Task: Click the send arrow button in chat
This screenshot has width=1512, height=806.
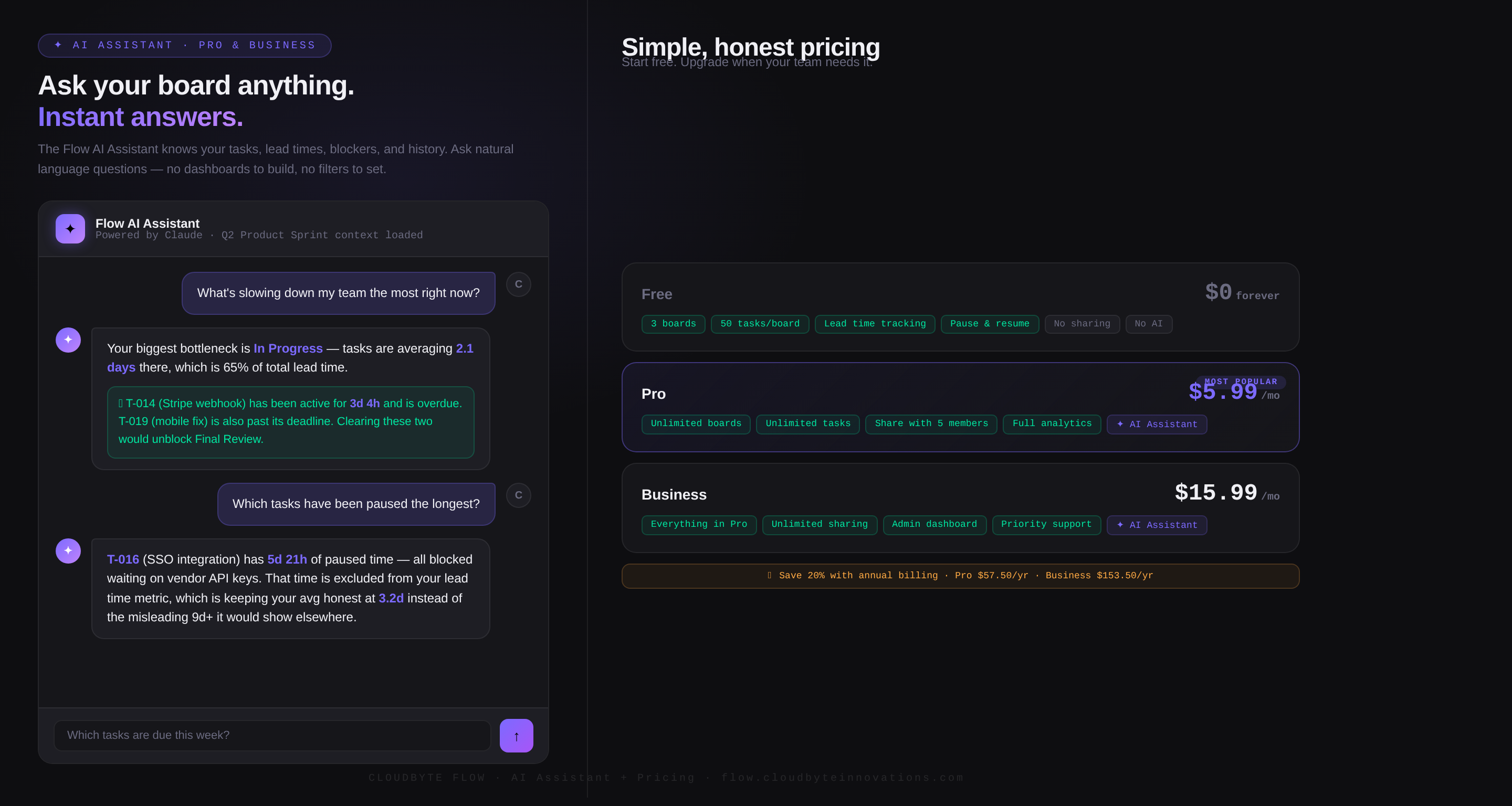Action: tap(516, 736)
